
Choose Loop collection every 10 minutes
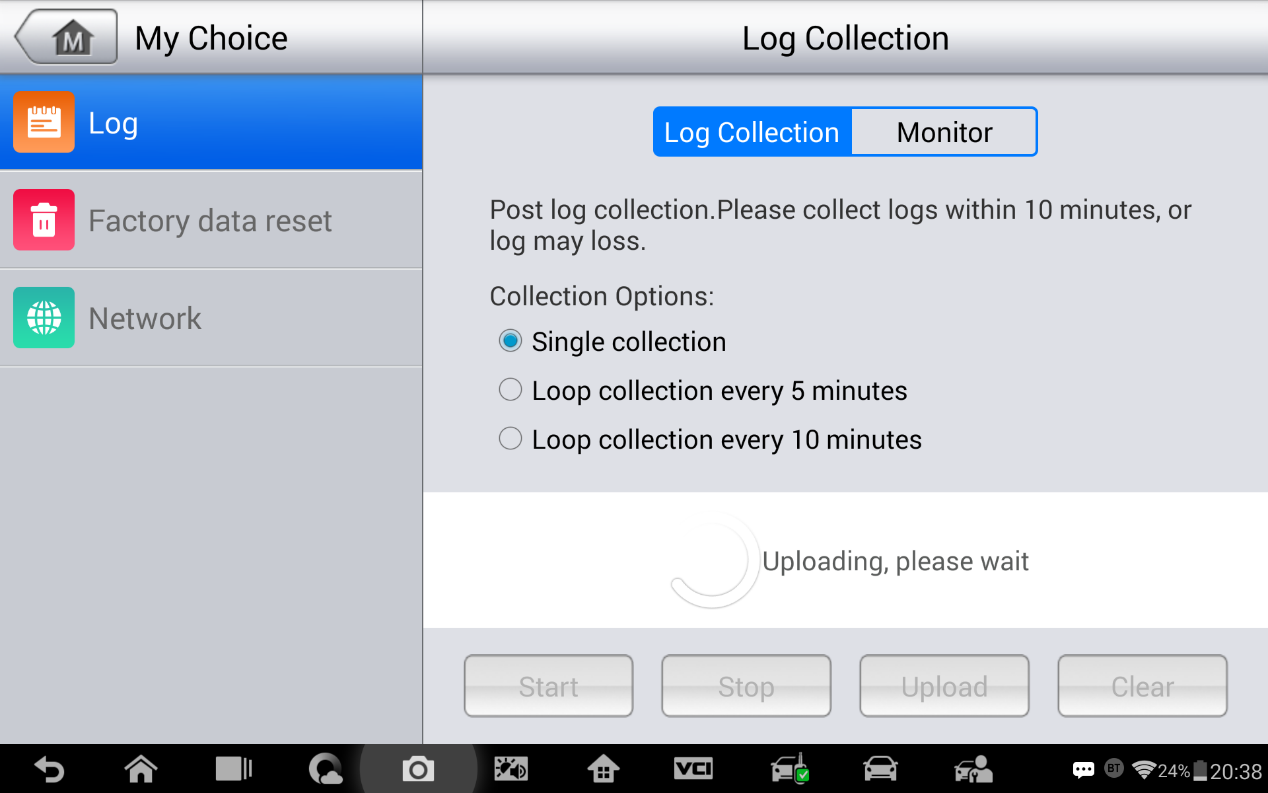pos(510,439)
